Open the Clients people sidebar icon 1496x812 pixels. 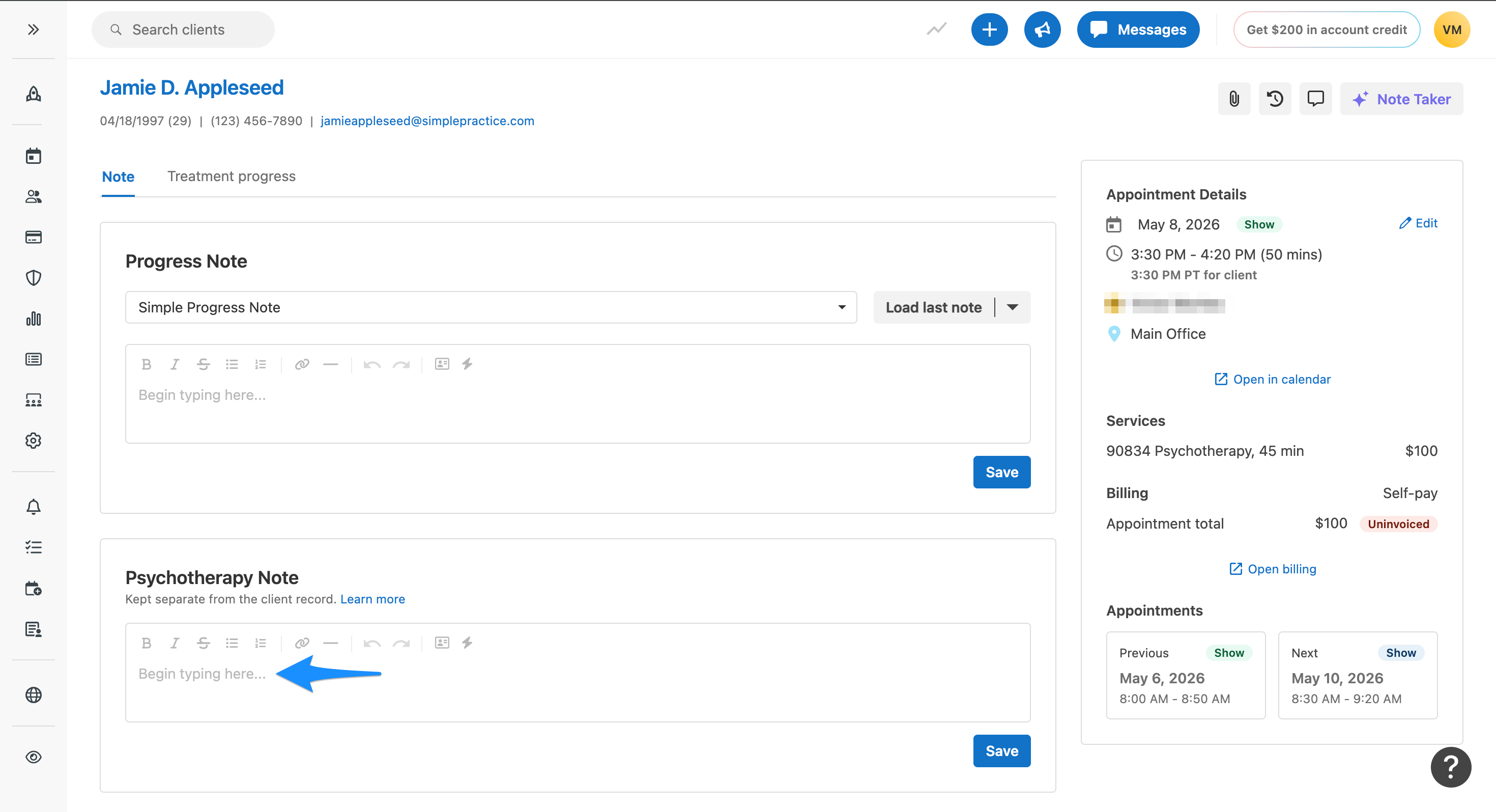pos(33,196)
